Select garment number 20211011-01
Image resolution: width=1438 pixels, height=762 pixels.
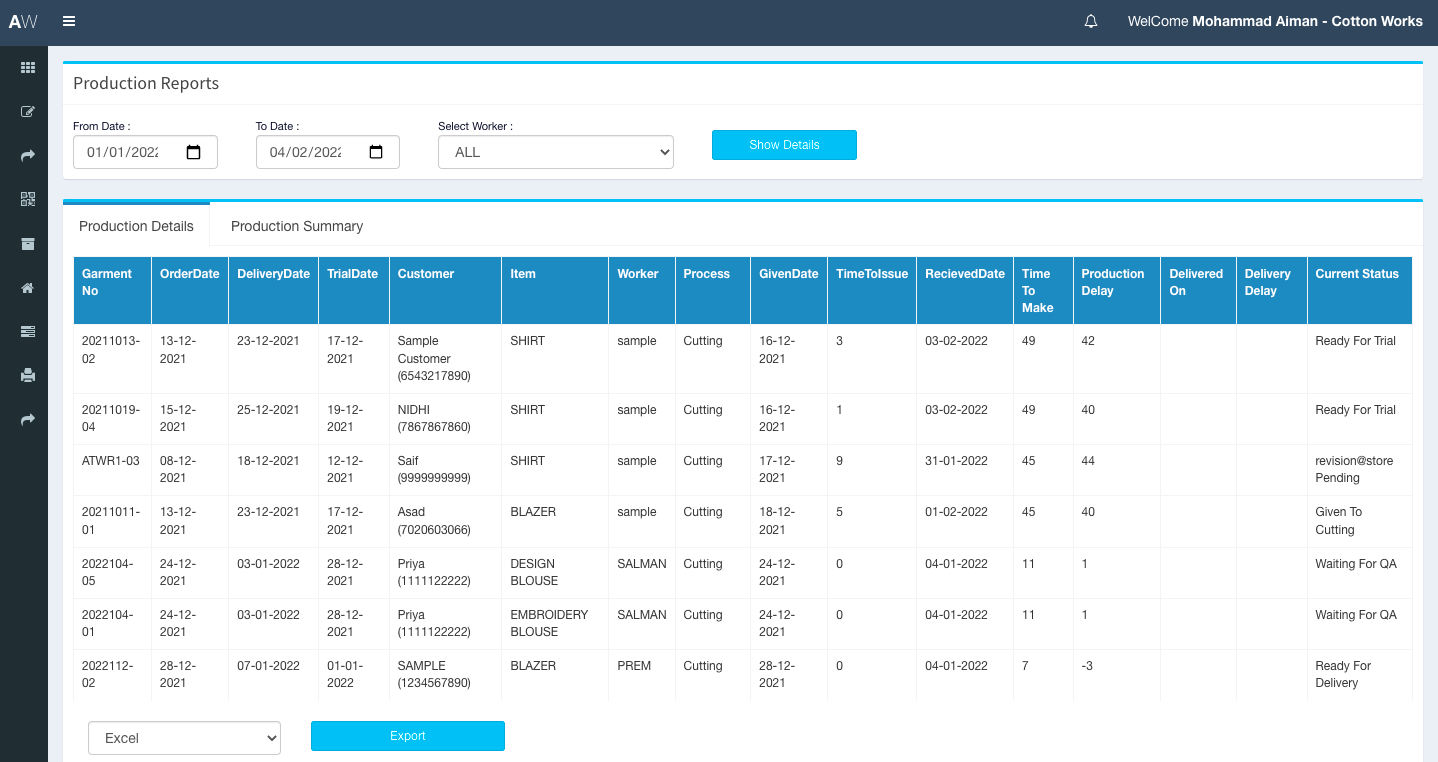click(111, 521)
